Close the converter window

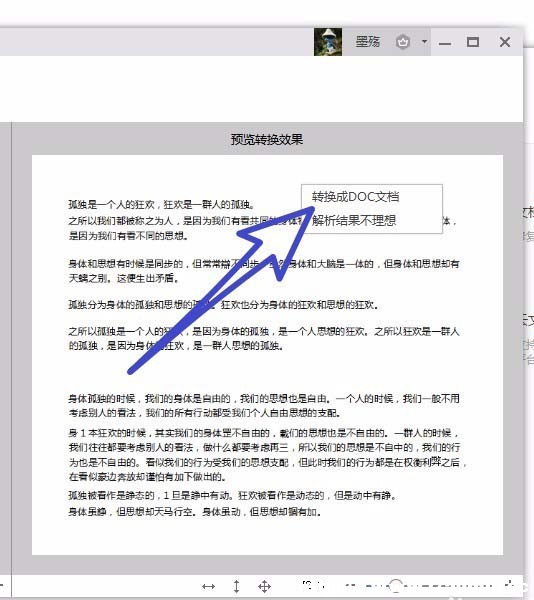tap(505, 42)
